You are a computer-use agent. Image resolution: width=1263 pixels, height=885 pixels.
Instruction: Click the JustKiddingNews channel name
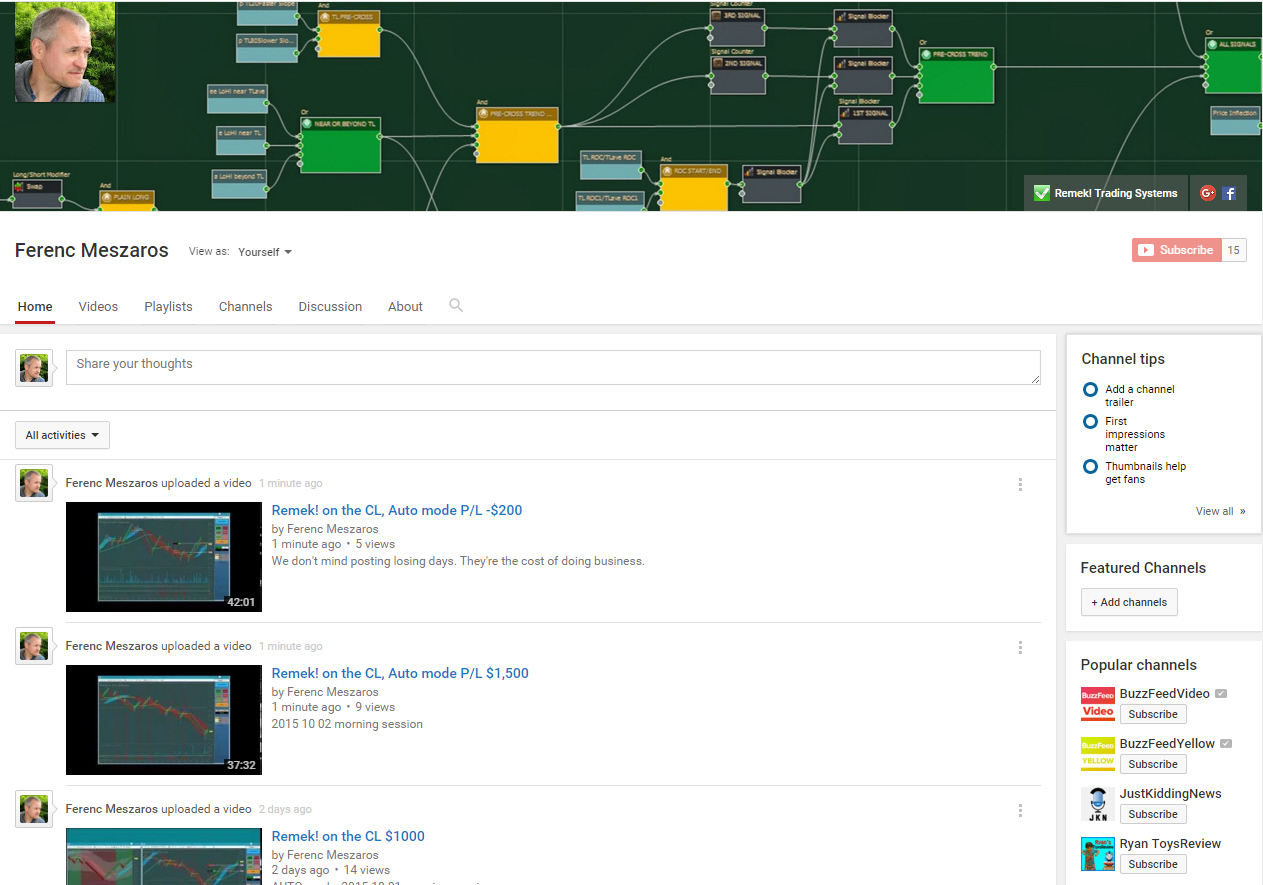[x=1170, y=793]
